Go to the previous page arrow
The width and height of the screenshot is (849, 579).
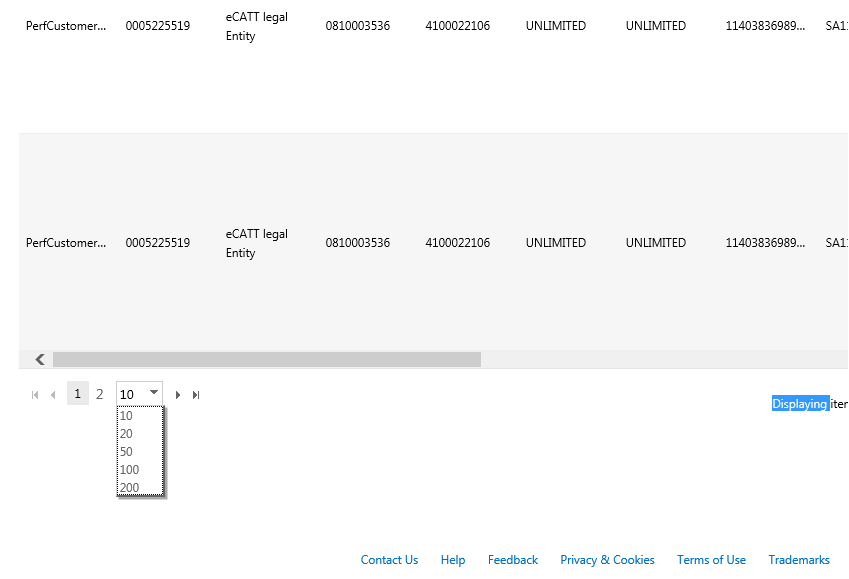pos(53,395)
